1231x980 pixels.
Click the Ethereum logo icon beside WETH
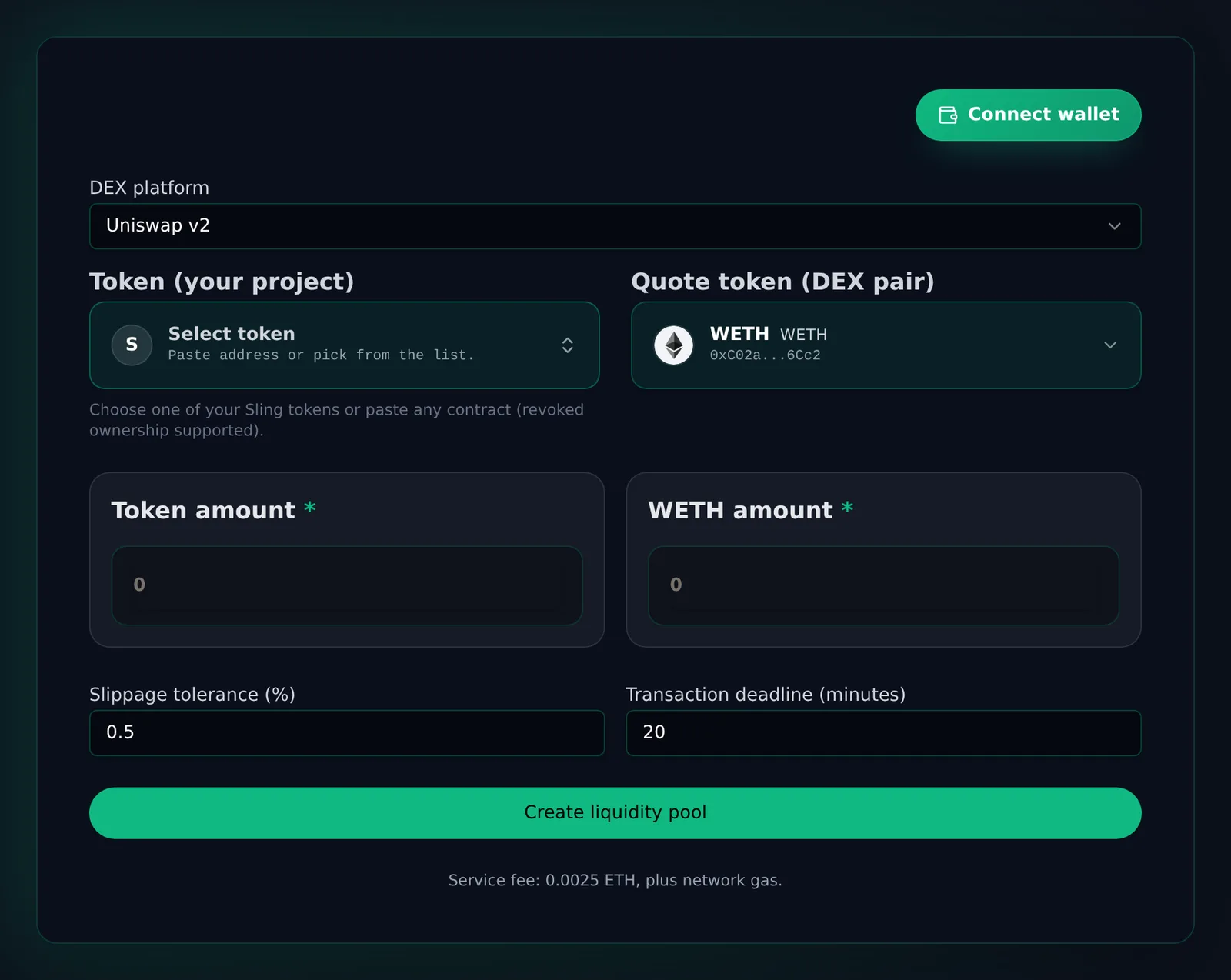[673, 345]
